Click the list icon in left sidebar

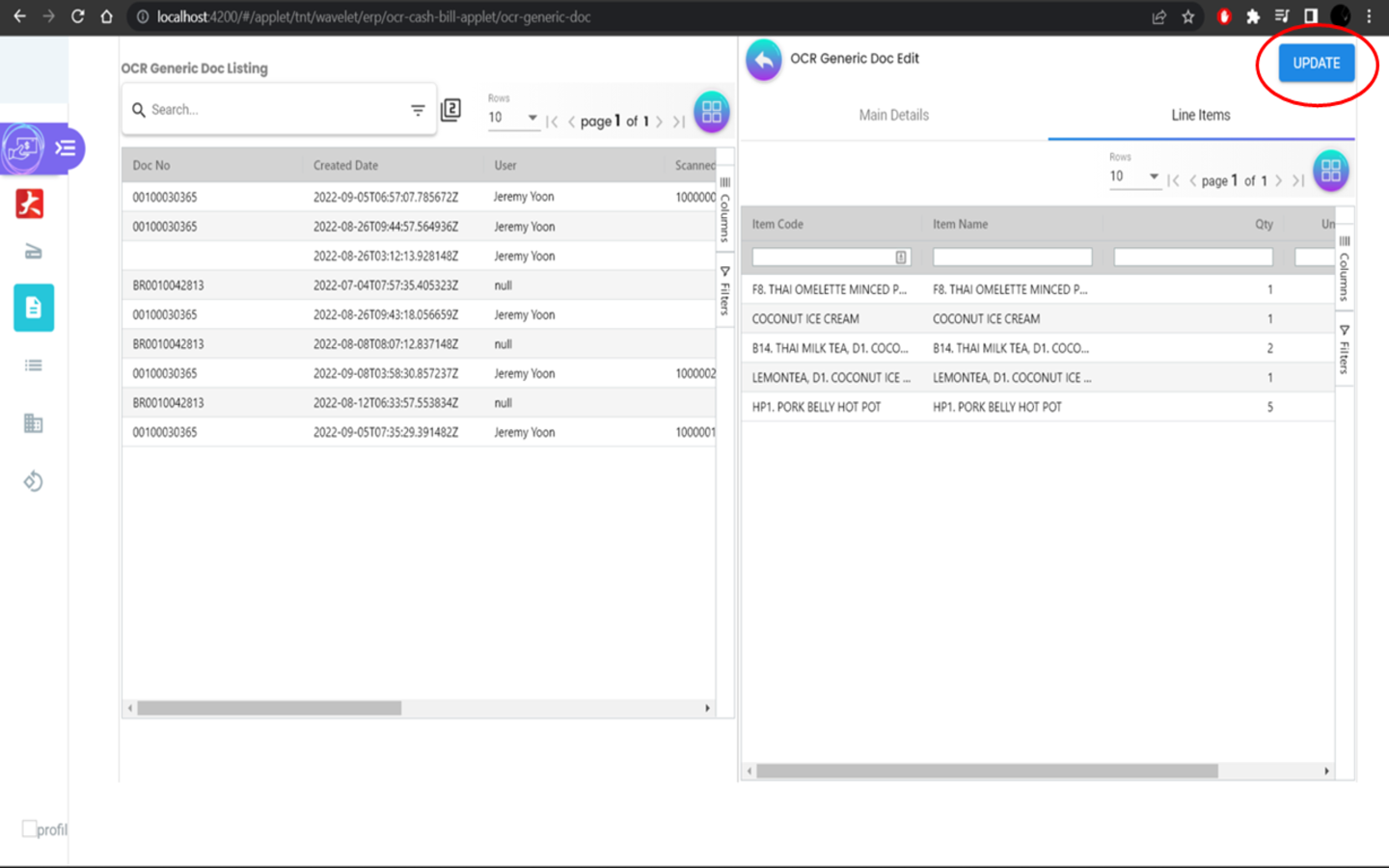pos(34,366)
